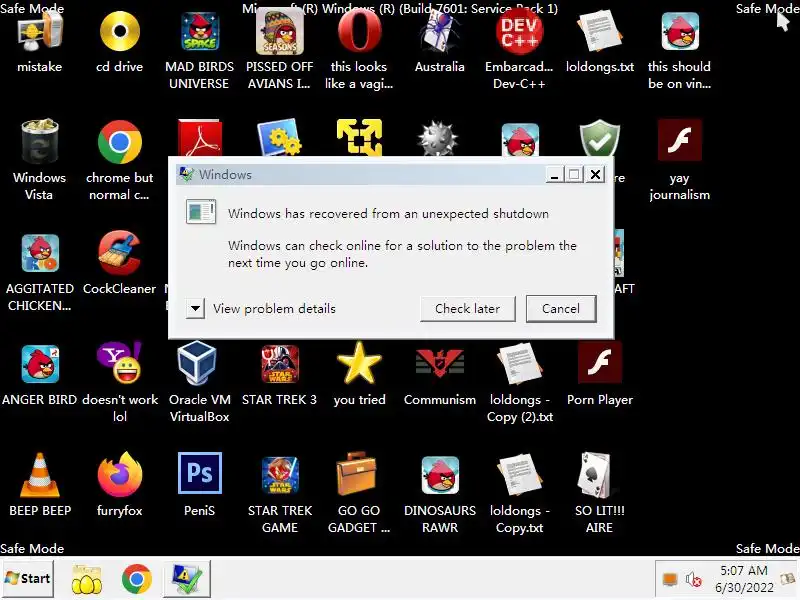
Task: Click the orange monitor tray icon
Action: pos(670,579)
